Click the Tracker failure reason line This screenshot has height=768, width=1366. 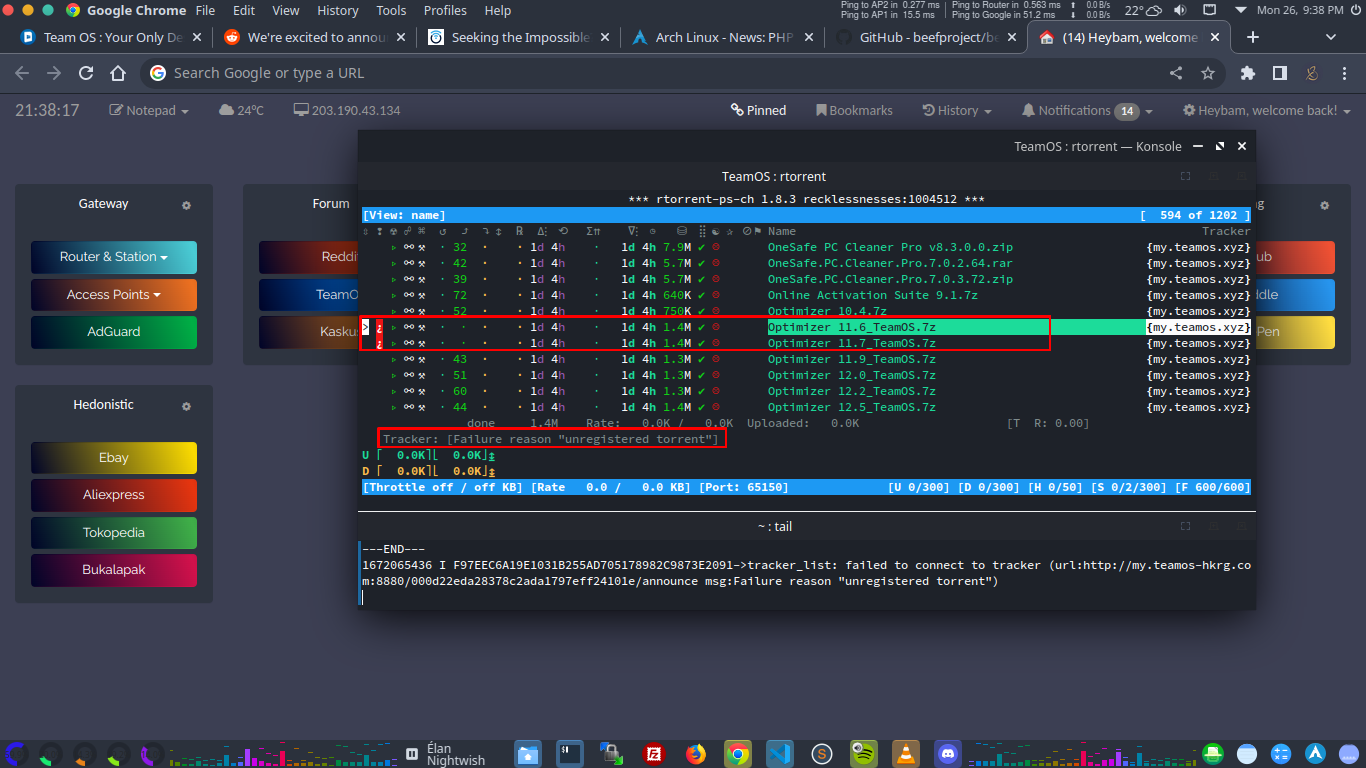coord(551,439)
